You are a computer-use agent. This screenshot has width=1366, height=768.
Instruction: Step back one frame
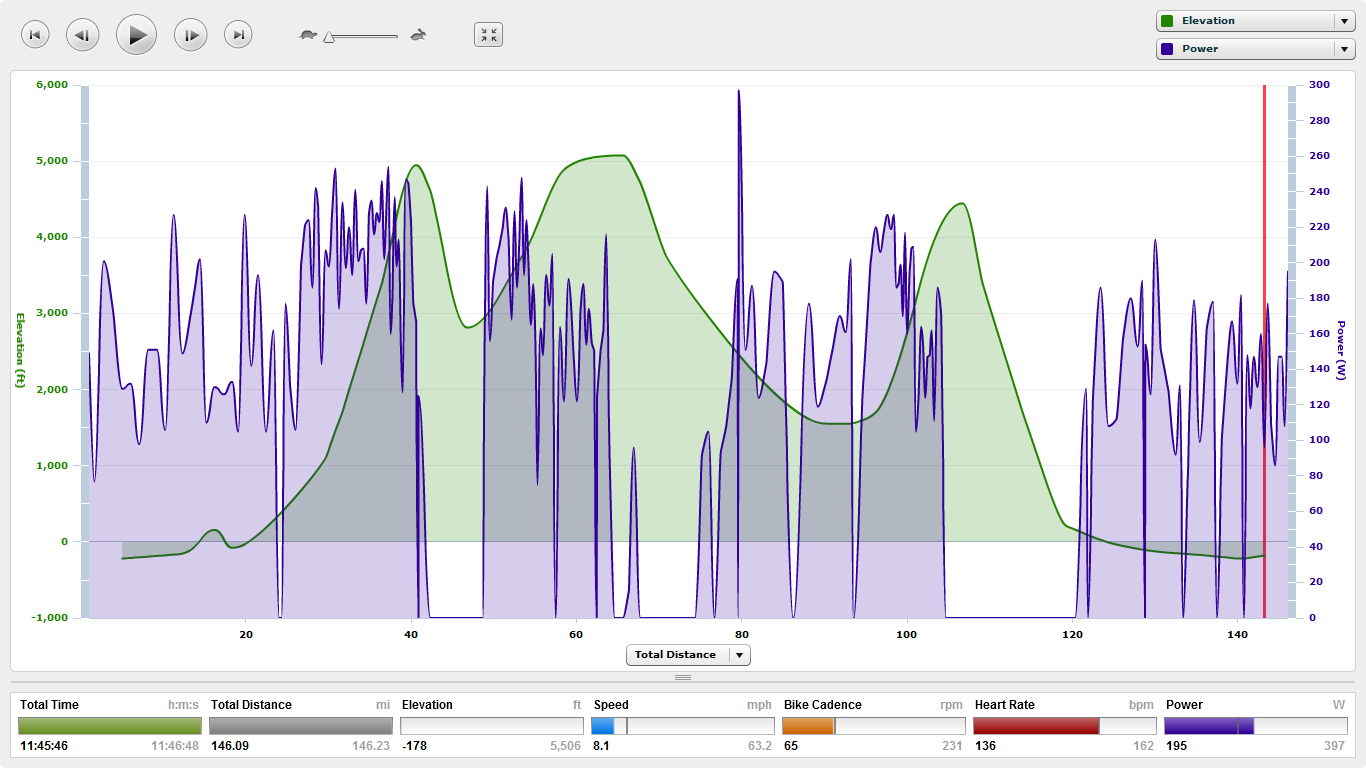tap(83, 35)
